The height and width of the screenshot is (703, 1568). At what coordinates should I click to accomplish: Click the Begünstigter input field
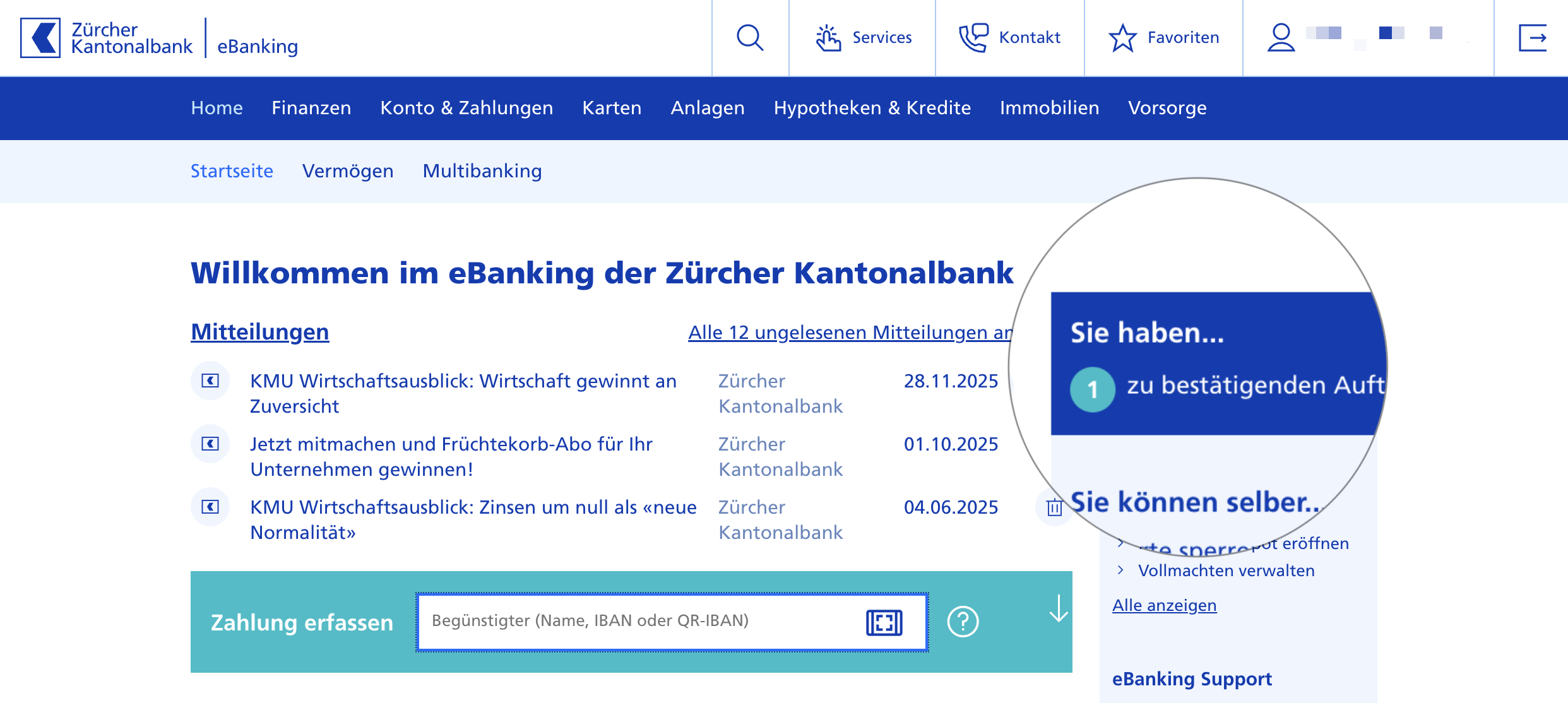tap(631, 622)
